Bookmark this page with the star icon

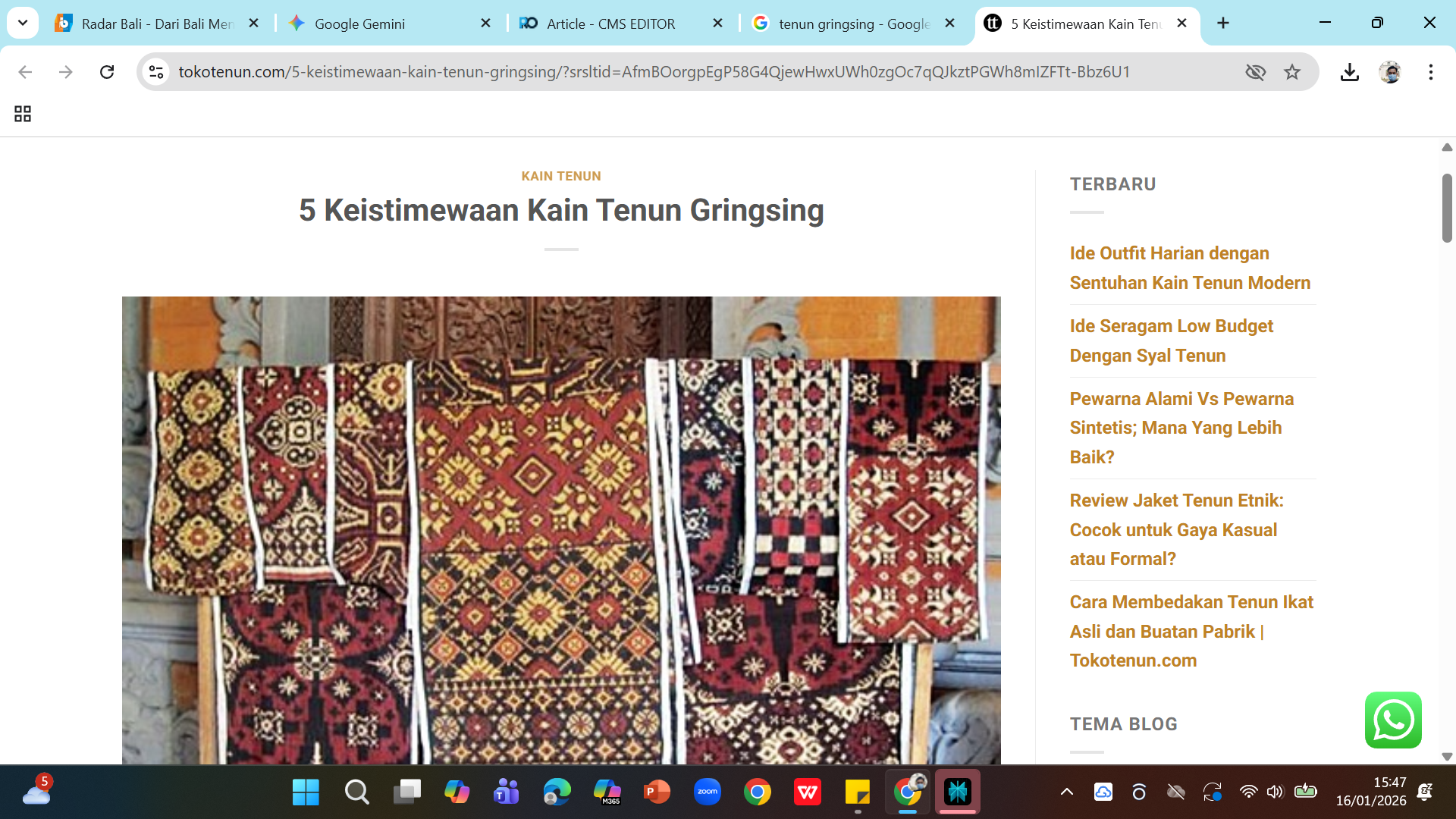pyautogui.click(x=1291, y=72)
